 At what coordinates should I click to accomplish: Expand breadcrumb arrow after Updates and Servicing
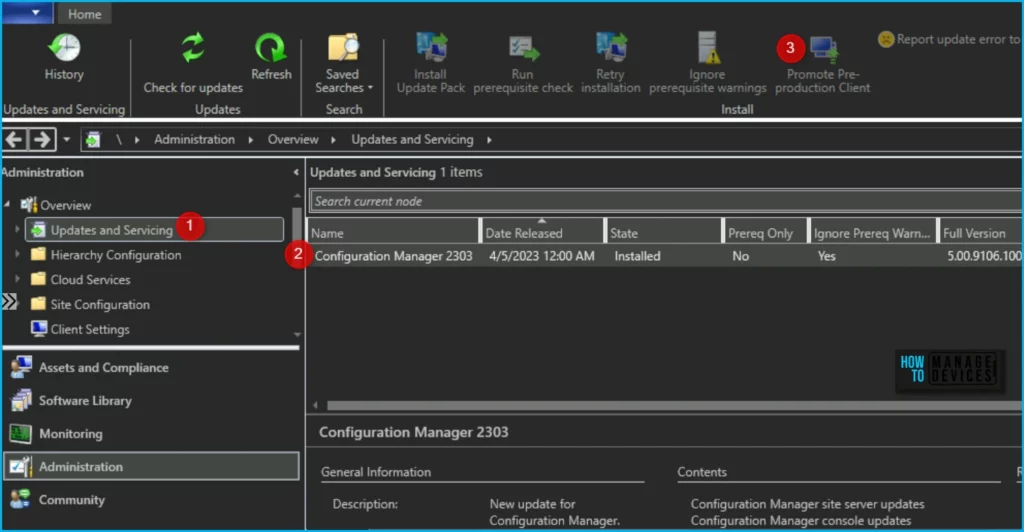(489, 140)
